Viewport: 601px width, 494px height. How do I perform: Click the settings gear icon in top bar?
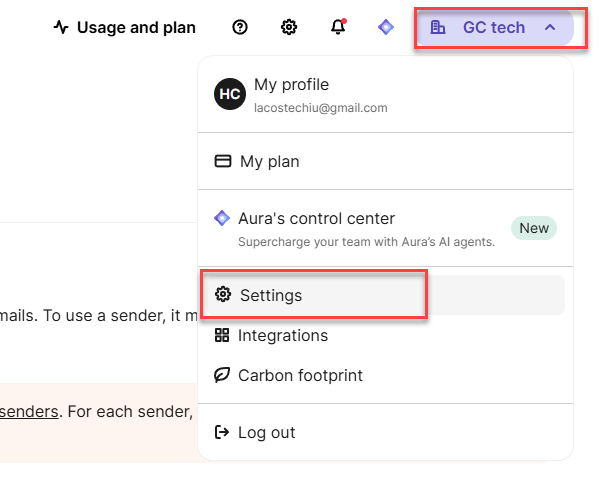tap(289, 28)
